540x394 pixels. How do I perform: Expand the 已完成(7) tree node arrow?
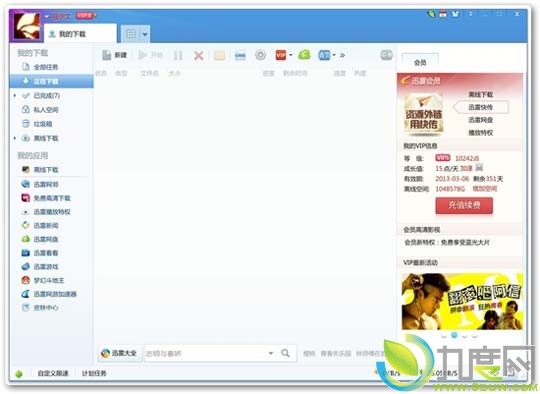point(15,95)
